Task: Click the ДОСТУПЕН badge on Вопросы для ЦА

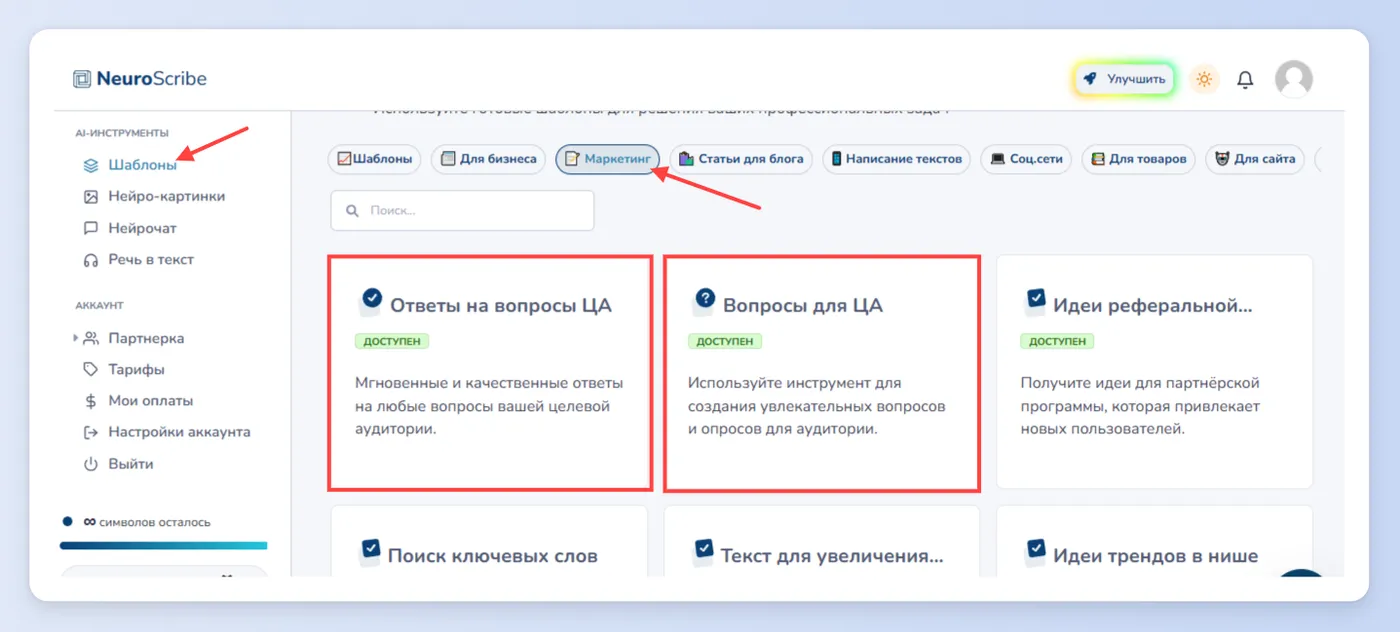Action: click(725, 341)
